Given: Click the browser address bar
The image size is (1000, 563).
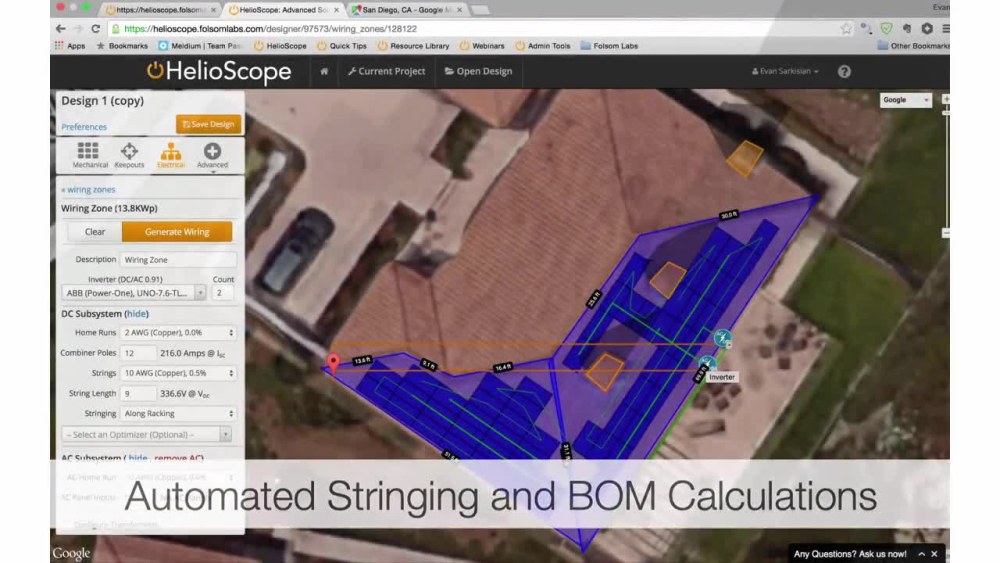Looking at the screenshot, I should pyautogui.click(x=472, y=29).
